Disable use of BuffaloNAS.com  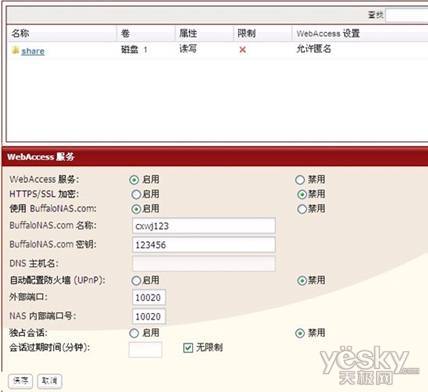[302, 209]
